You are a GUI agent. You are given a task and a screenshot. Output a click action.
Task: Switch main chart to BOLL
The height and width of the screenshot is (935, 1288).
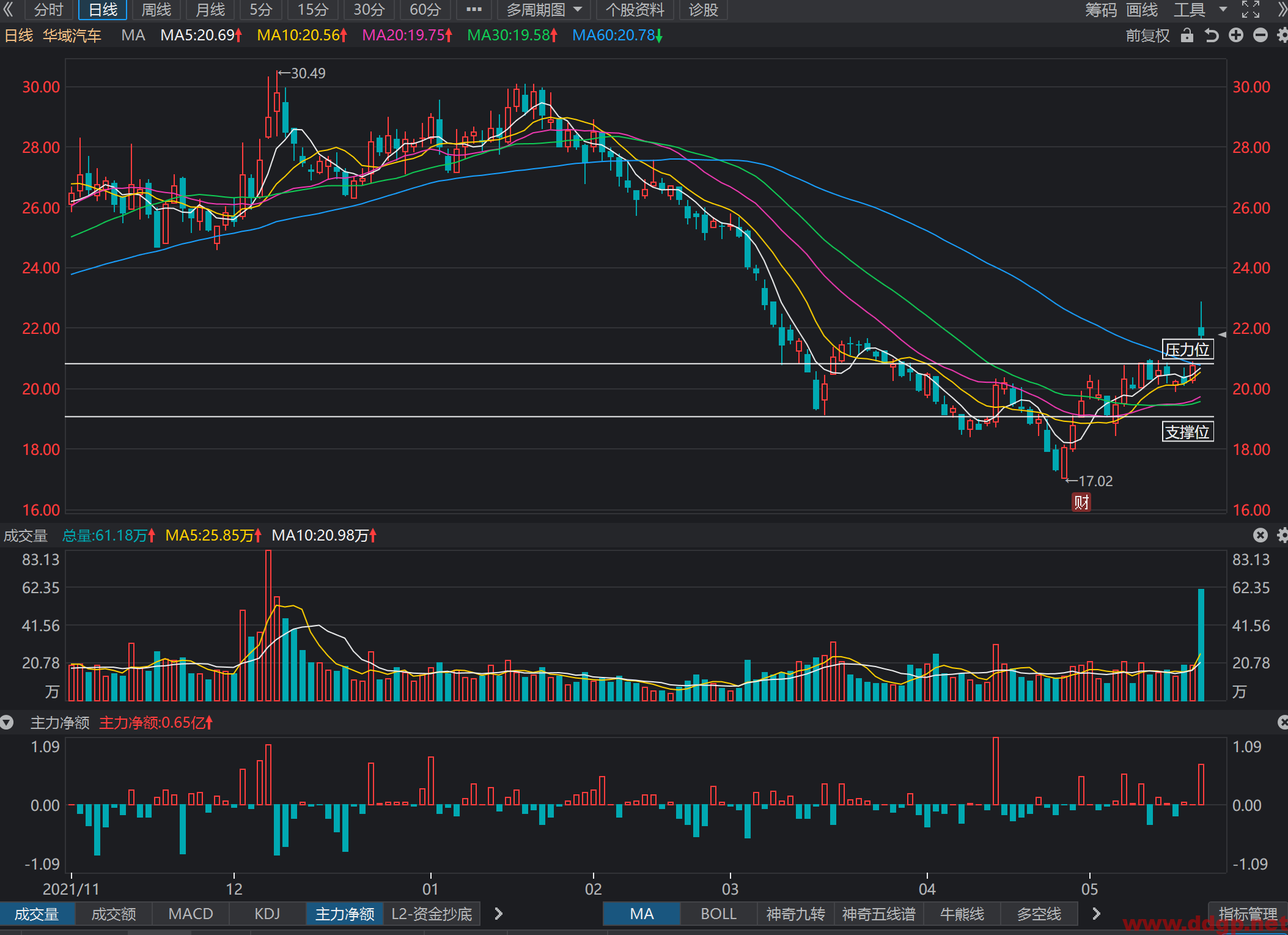tap(718, 914)
